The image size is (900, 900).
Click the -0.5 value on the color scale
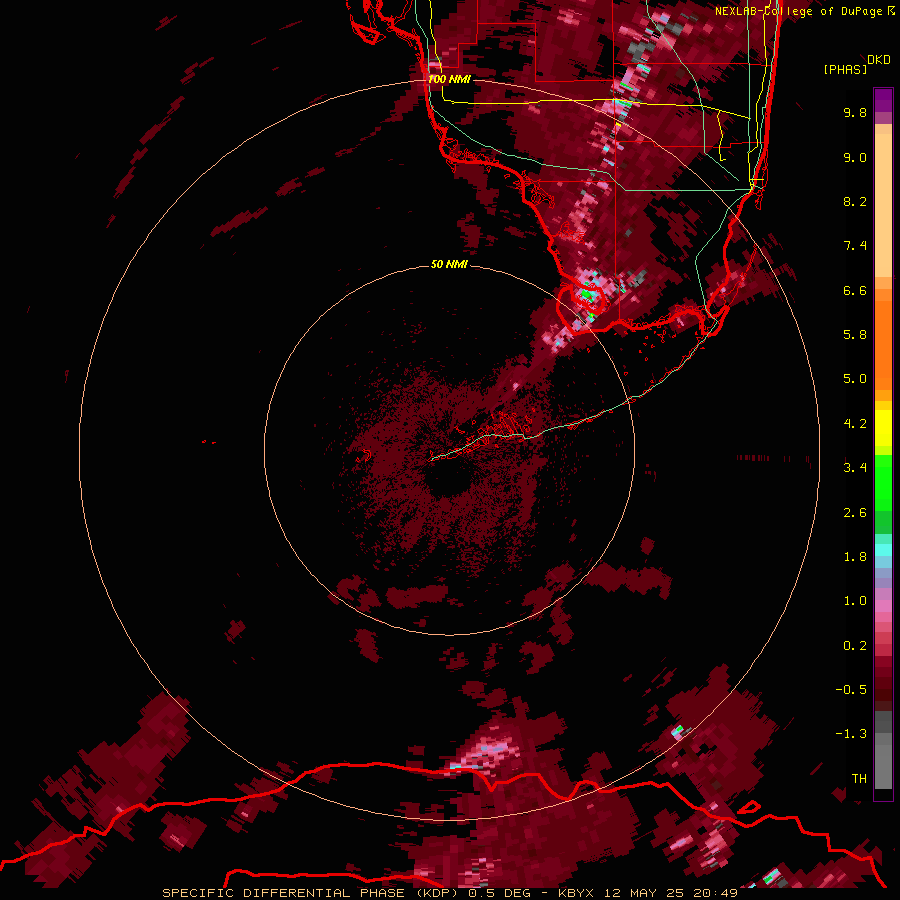(851, 690)
